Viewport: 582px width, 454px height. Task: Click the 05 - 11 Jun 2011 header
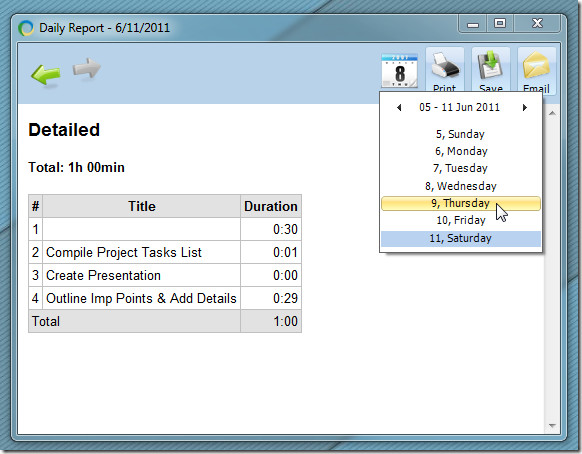[460, 108]
